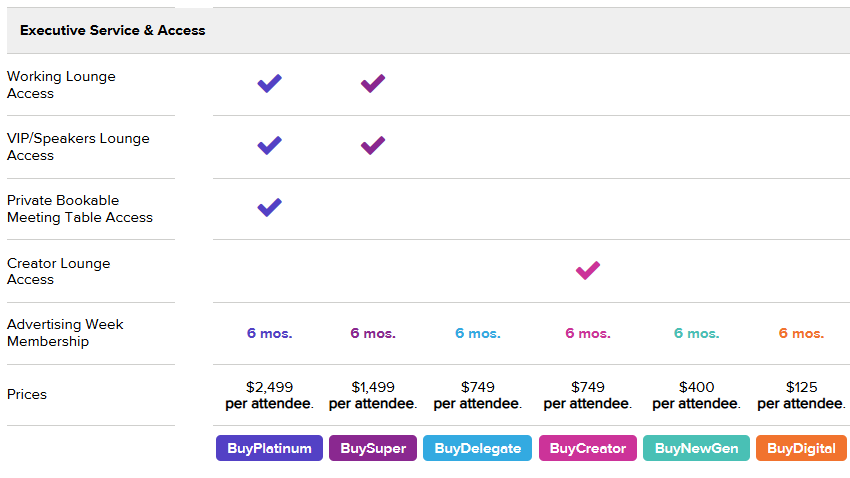Click the orange 6 mos. Digital membership text

(x=801, y=334)
